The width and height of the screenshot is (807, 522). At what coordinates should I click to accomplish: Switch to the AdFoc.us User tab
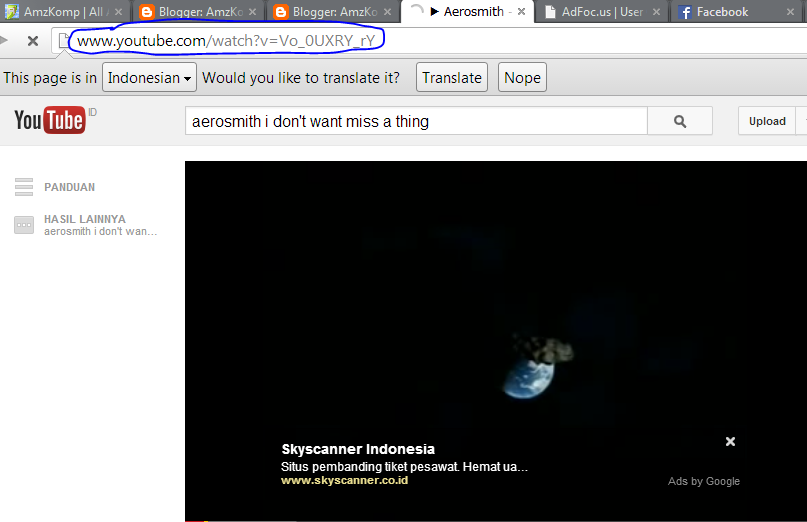click(x=602, y=12)
